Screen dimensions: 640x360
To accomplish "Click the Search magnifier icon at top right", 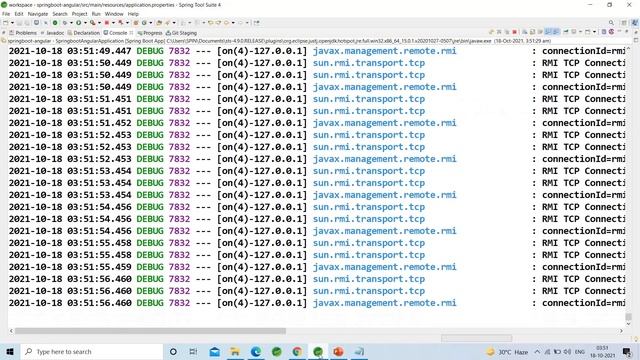I will 611,23.
